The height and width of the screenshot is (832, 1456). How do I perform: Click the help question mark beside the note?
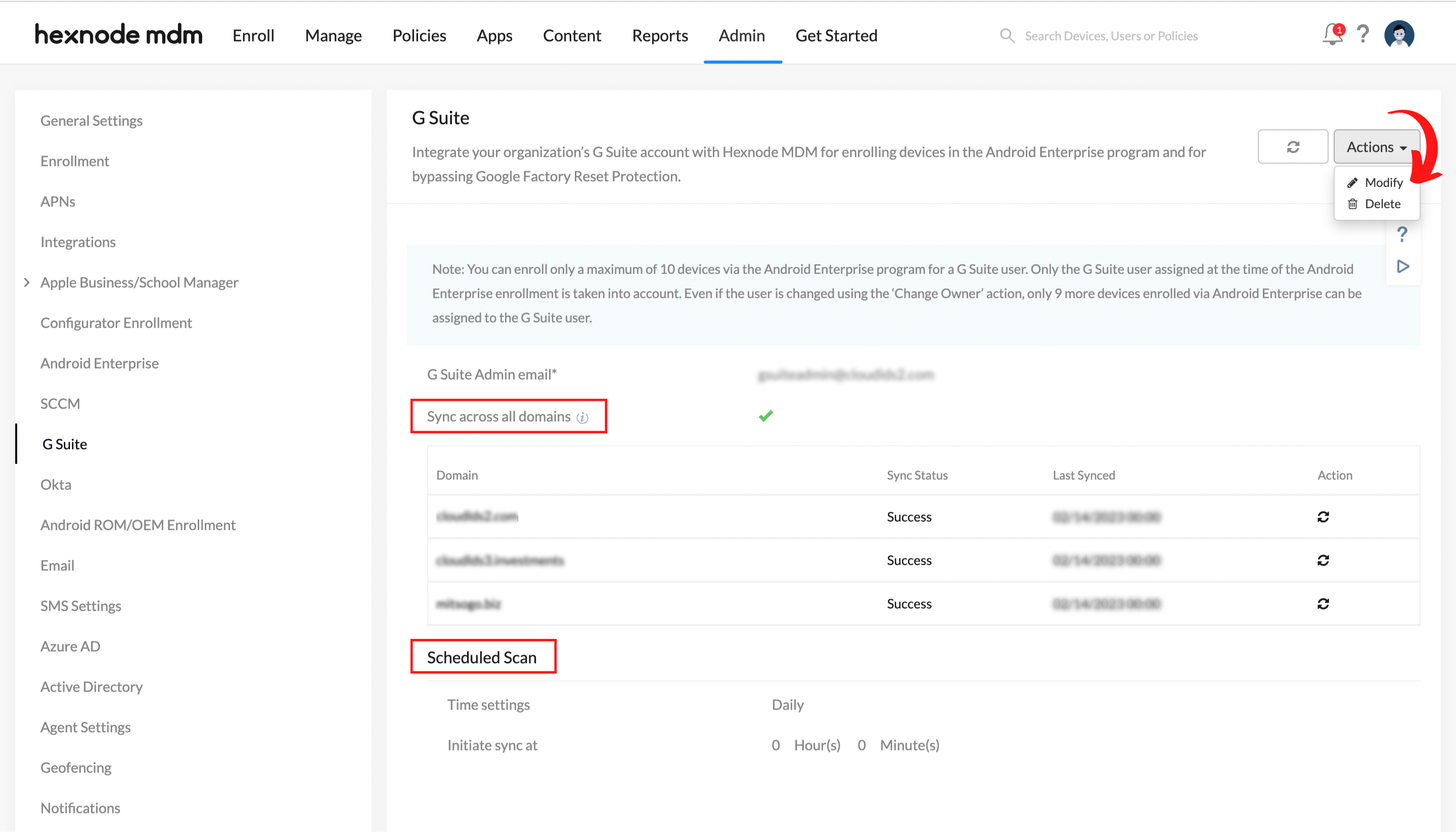pyautogui.click(x=1402, y=235)
